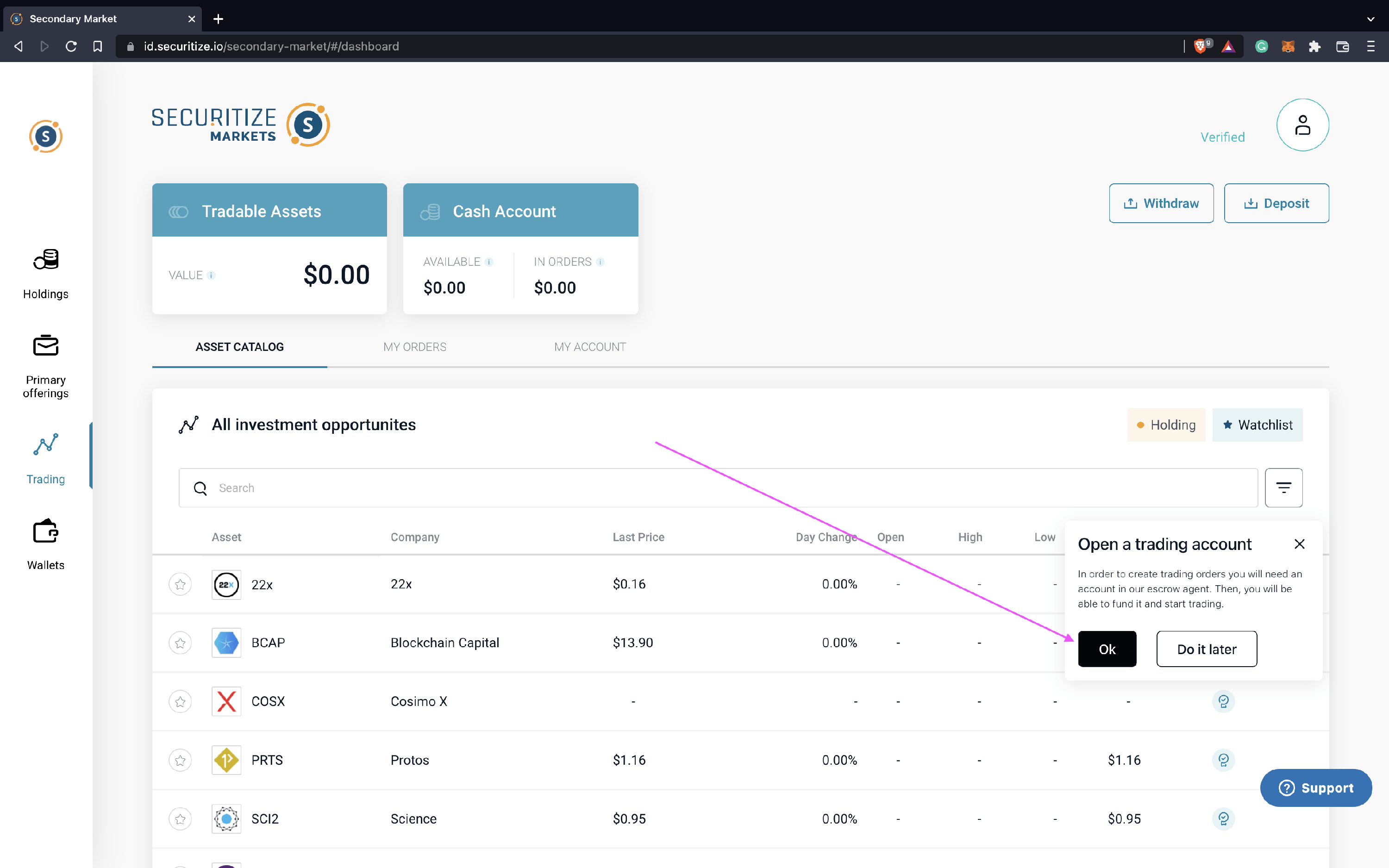Image resolution: width=1389 pixels, height=868 pixels.
Task: Click the Brave Shields icon
Action: [x=1200, y=46]
